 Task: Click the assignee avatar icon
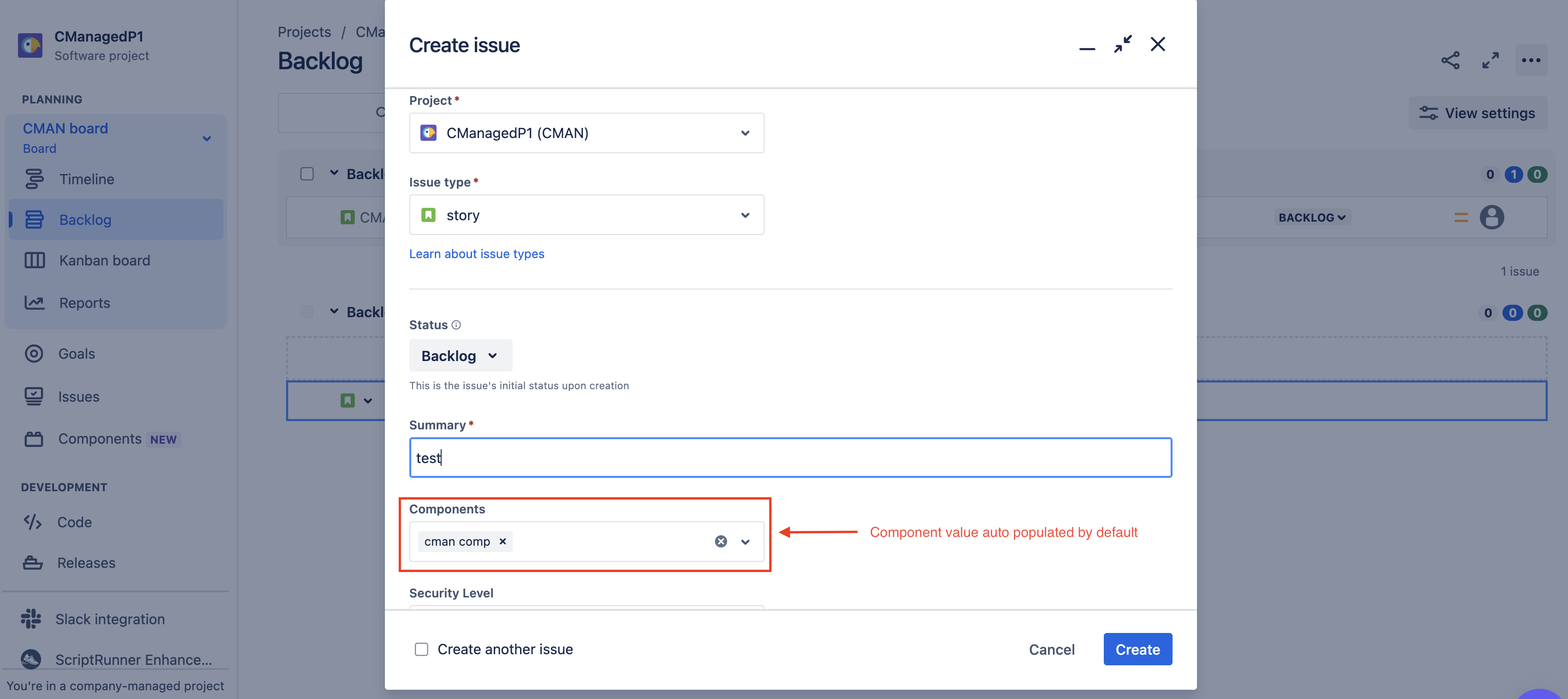(x=1491, y=217)
